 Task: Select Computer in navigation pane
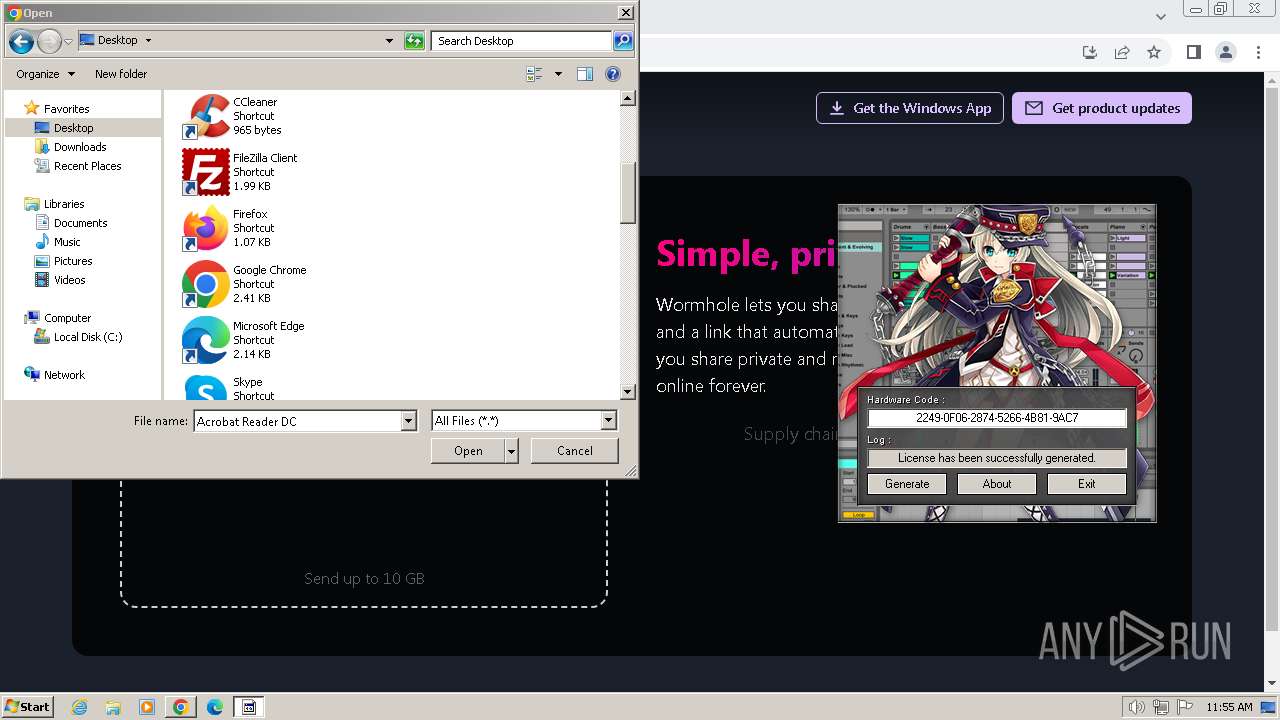(x=67, y=318)
